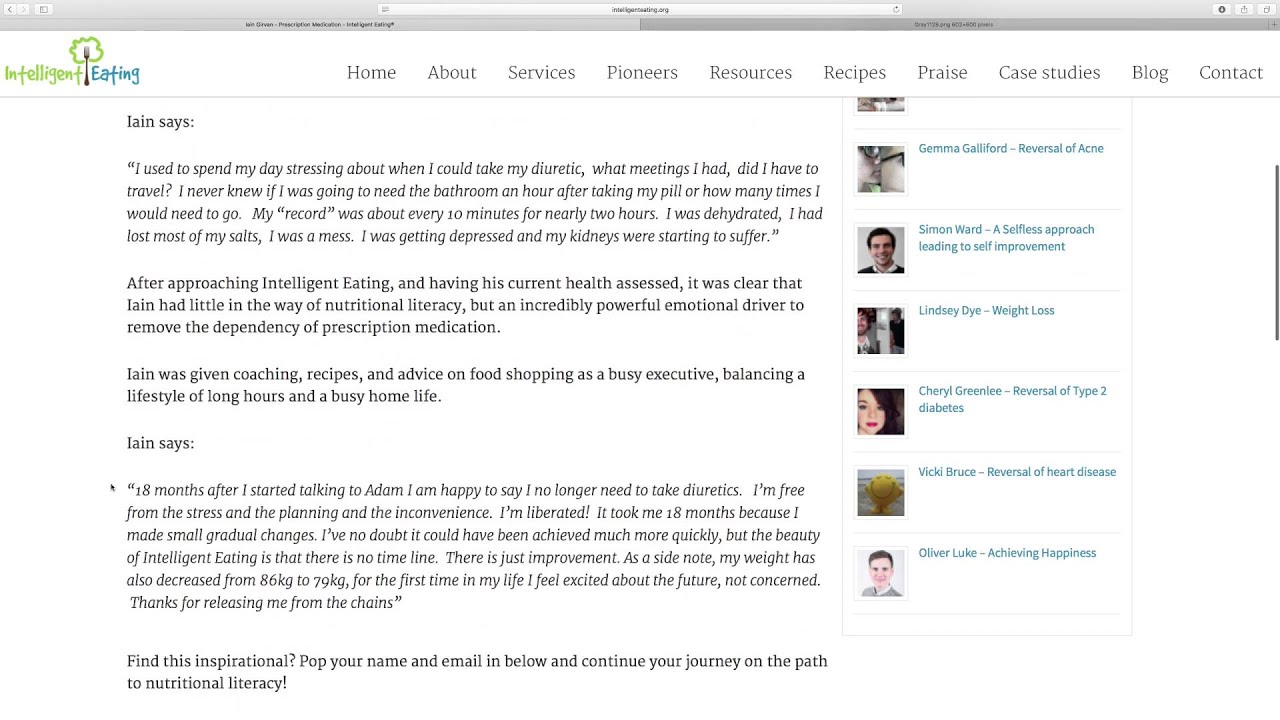This screenshot has width=1280, height=720.
Task: Toggle Reader view in the address bar
Action: point(385,9)
